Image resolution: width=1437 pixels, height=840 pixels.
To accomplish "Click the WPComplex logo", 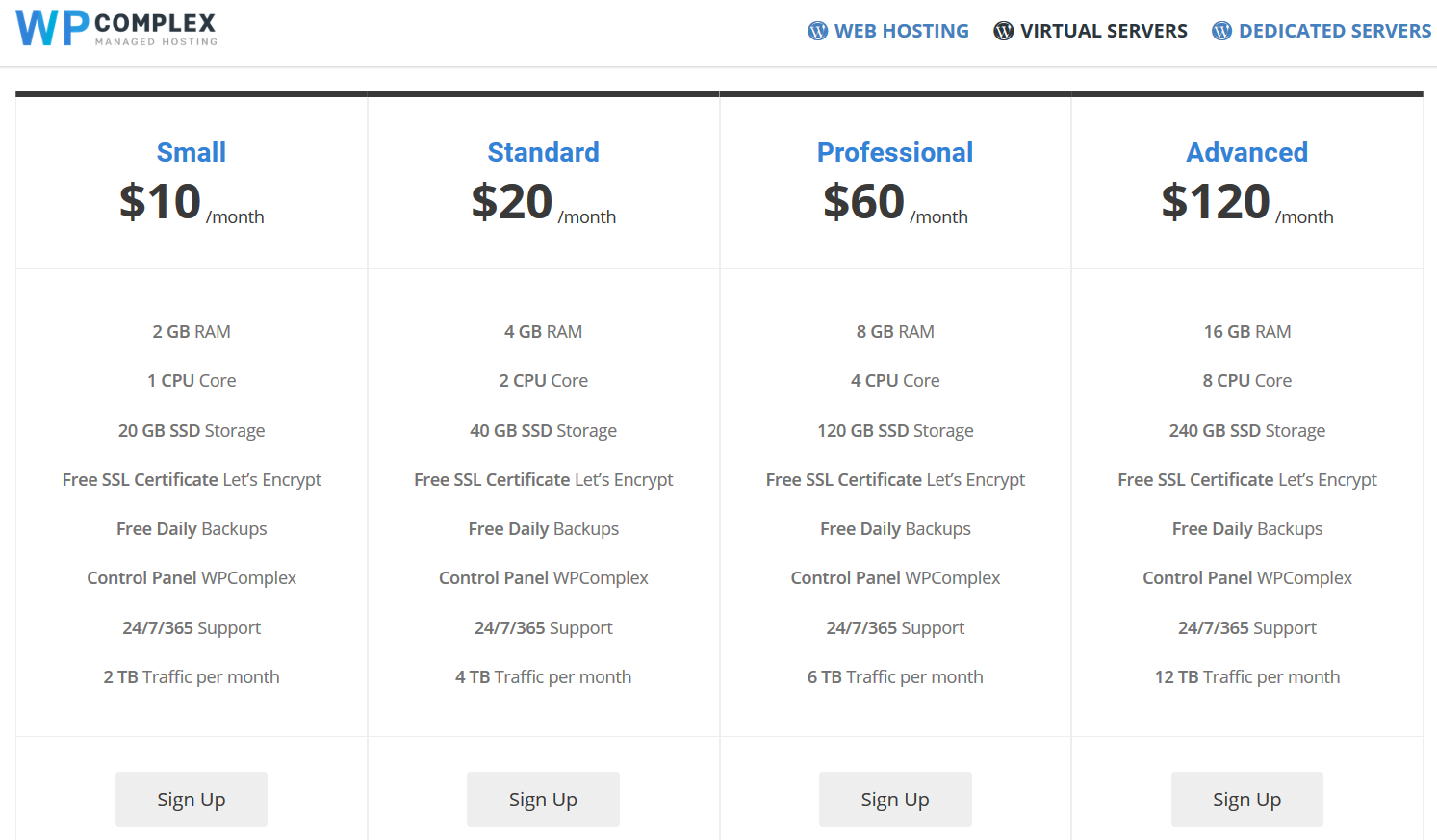I will pos(116,29).
